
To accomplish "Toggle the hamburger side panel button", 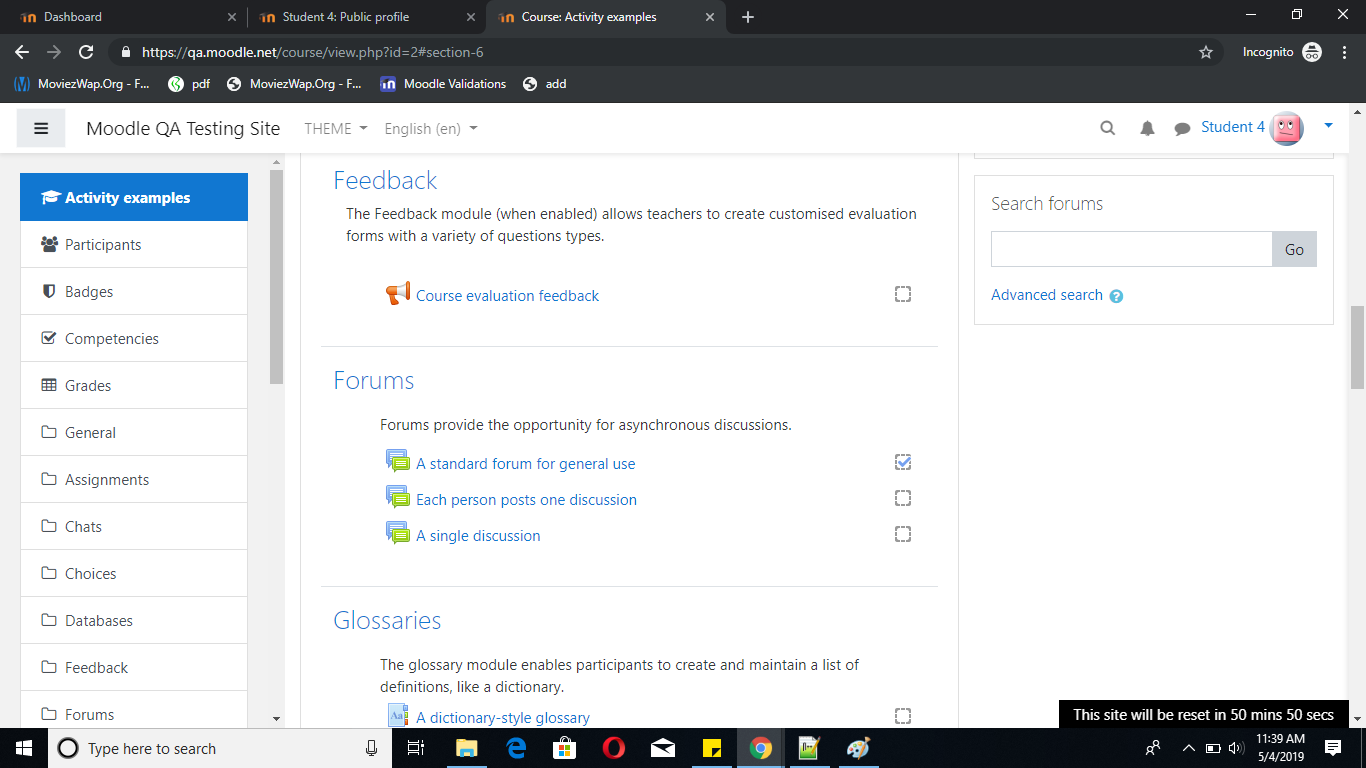I will click(41, 128).
